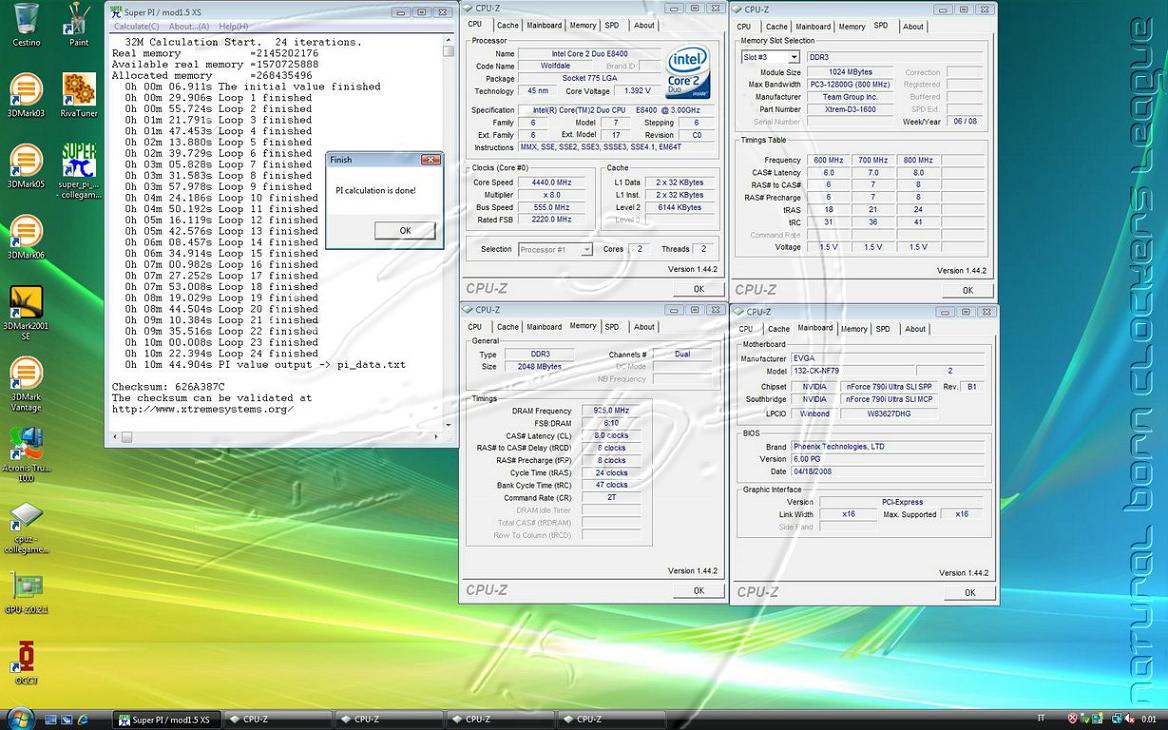Click the DRAM Frequency value field
This screenshot has height=730, width=1168.
[611, 410]
